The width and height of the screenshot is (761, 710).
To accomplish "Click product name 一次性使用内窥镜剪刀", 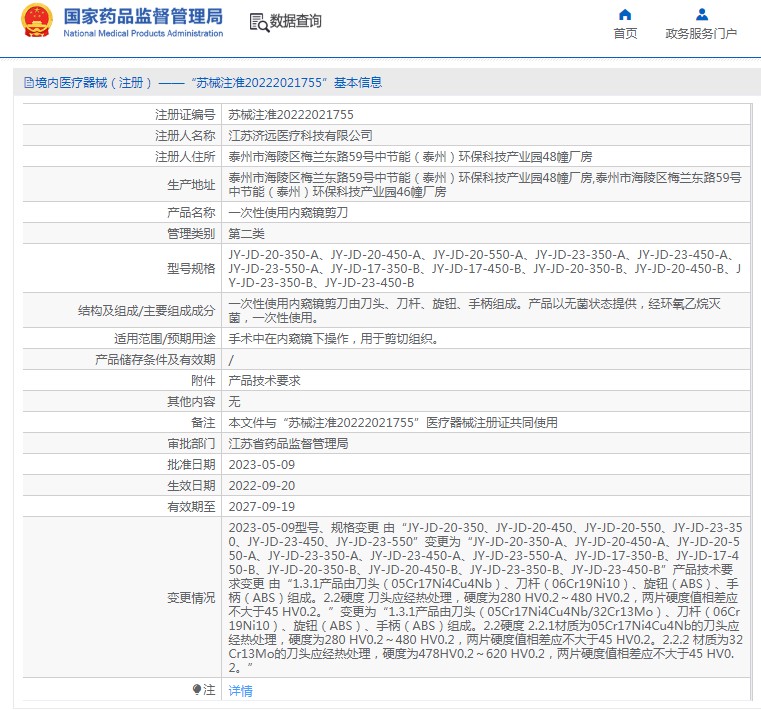I will click(288, 213).
